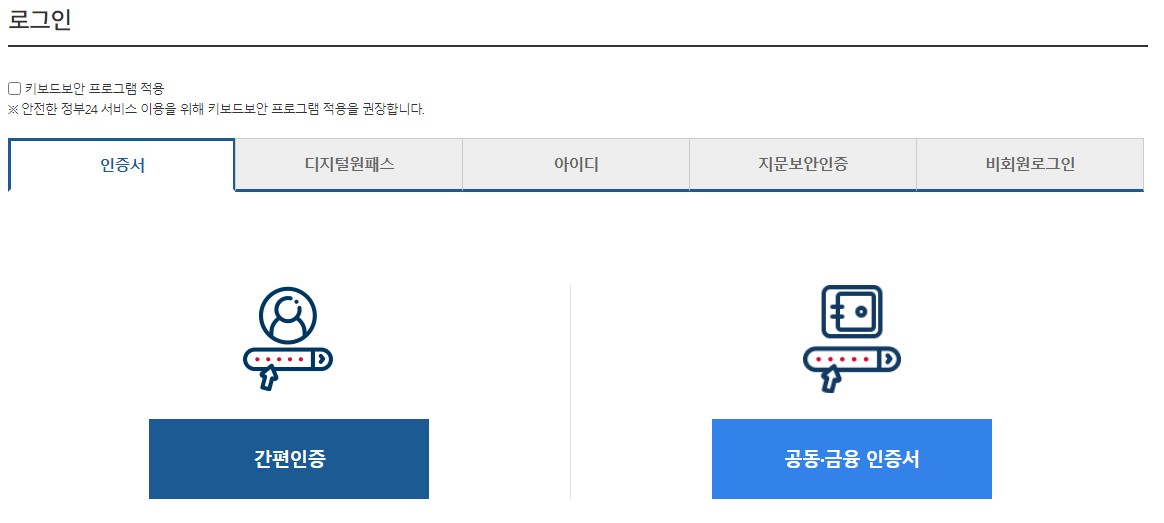This screenshot has width=1164, height=523.
Task: Select the 인증서 login tab
Action: point(122,165)
